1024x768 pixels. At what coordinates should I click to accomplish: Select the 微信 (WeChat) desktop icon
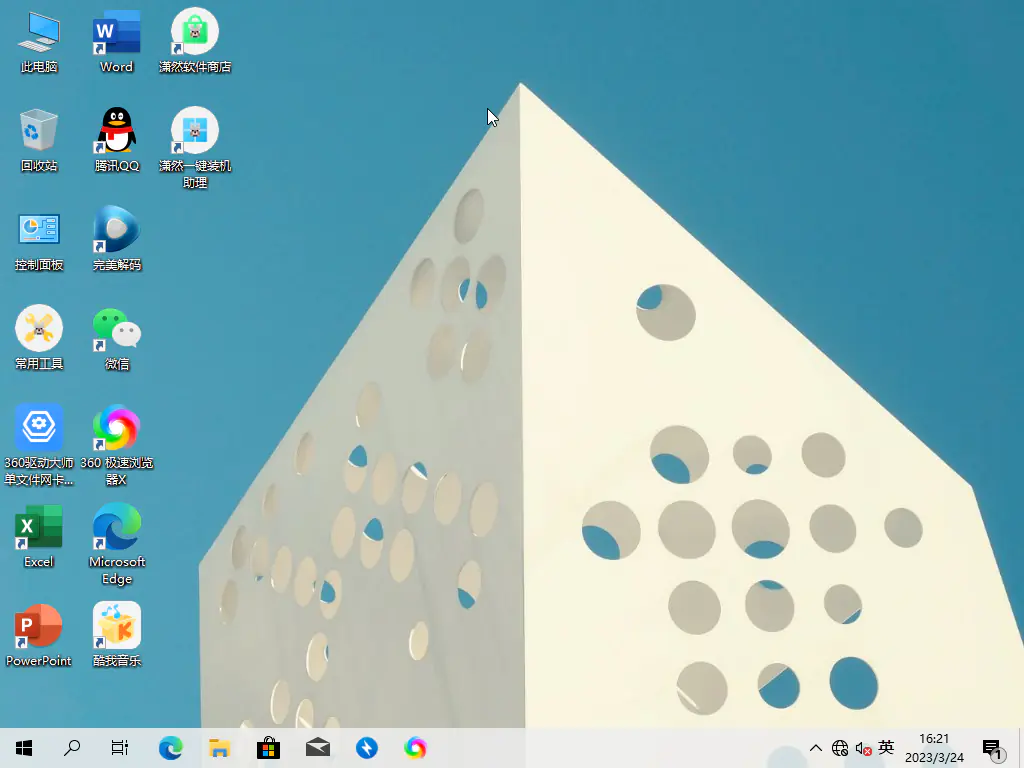point(116,329)
